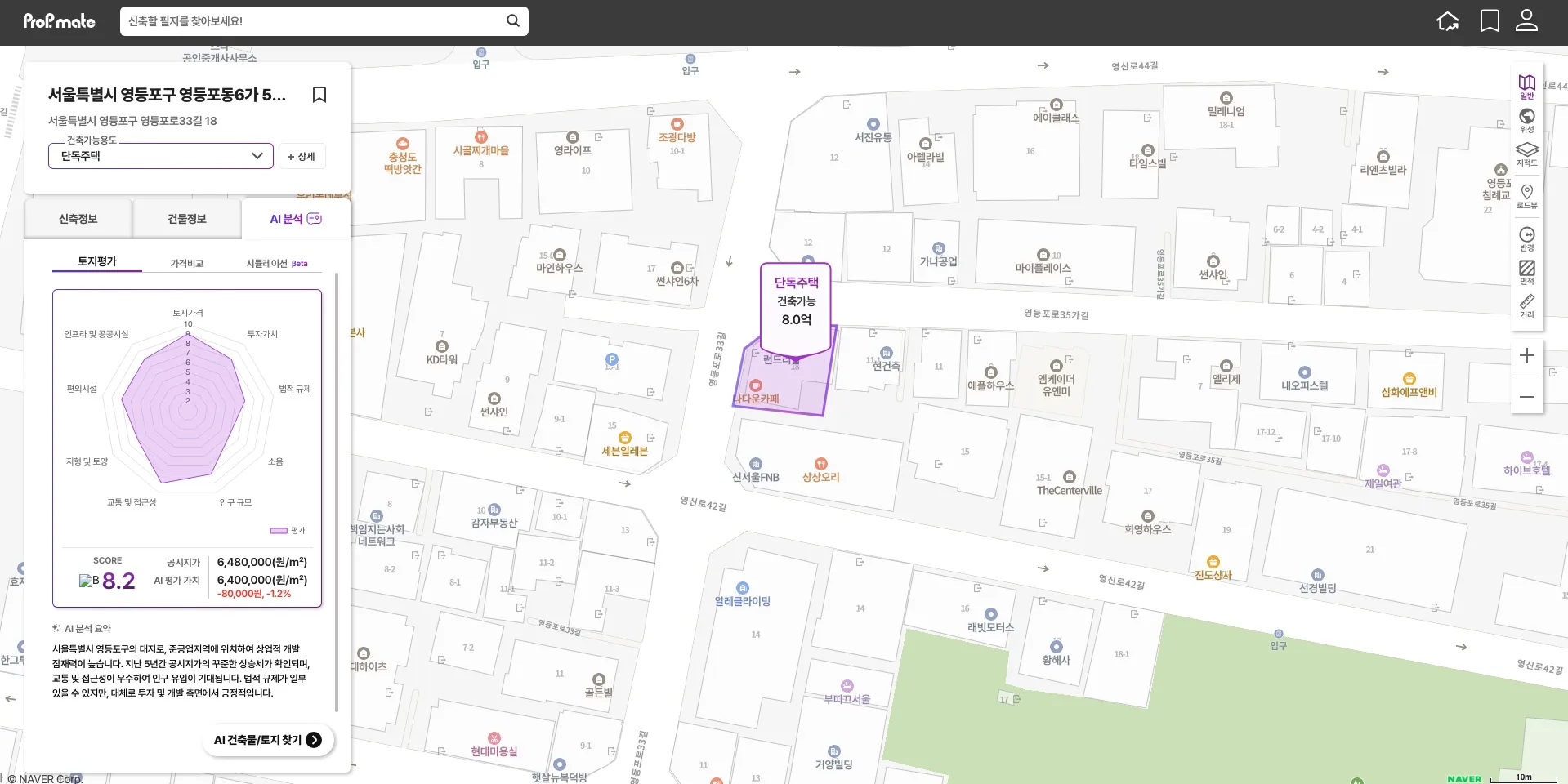Click the 조광다방 cafe marker
The image size is (1568, 784).
click(x=677, y=131)
